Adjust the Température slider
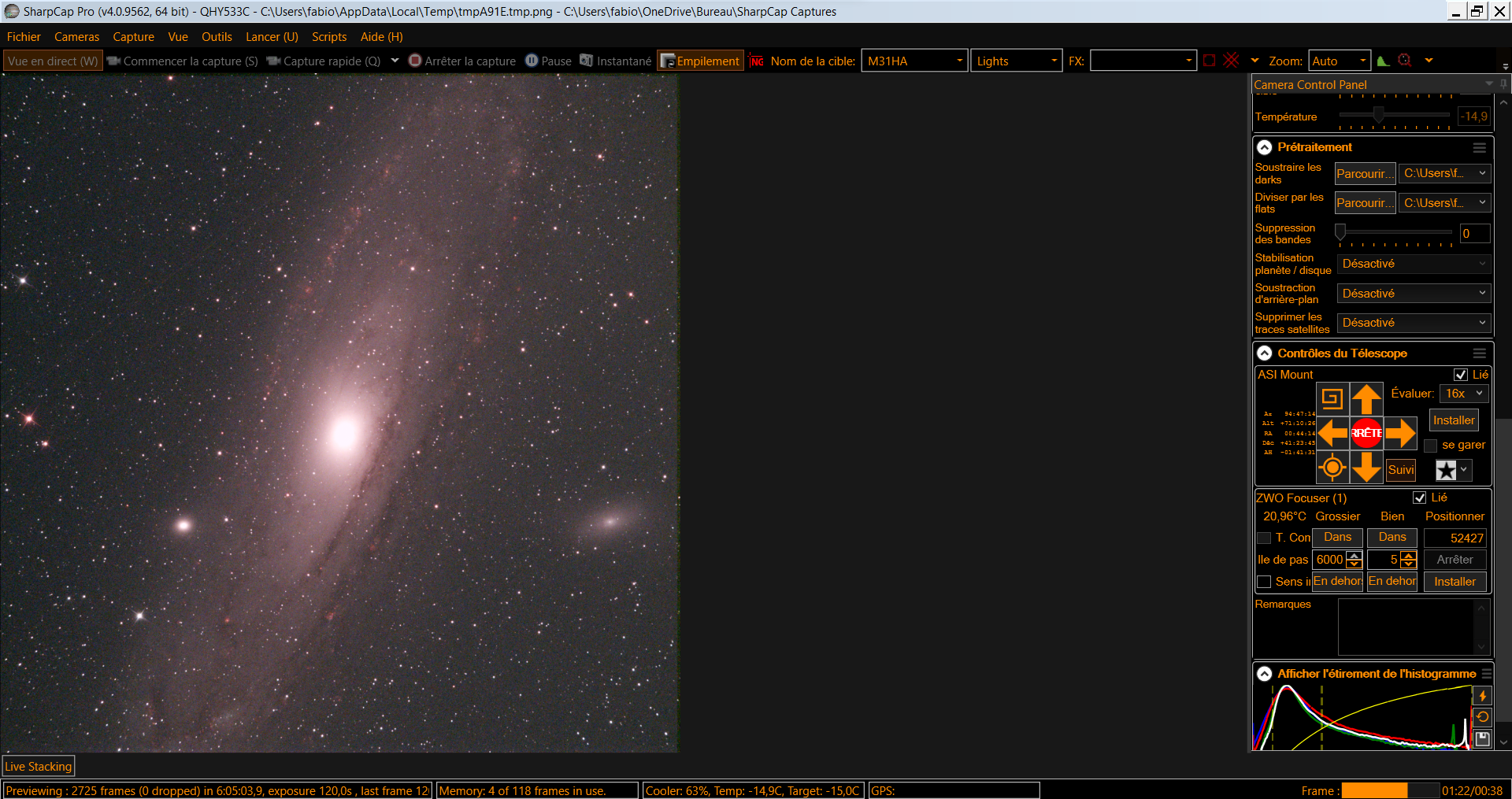Screen dimensions: 1512x799 coord(1378,115)
